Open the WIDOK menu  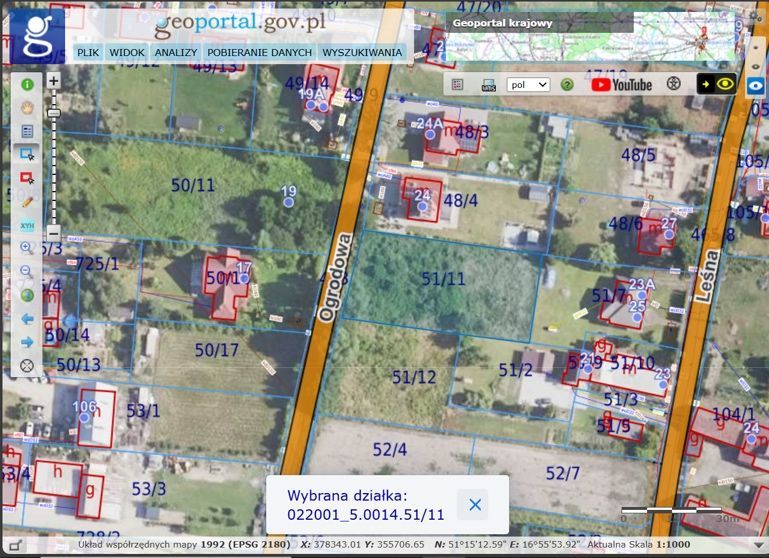tap(127, 52)
